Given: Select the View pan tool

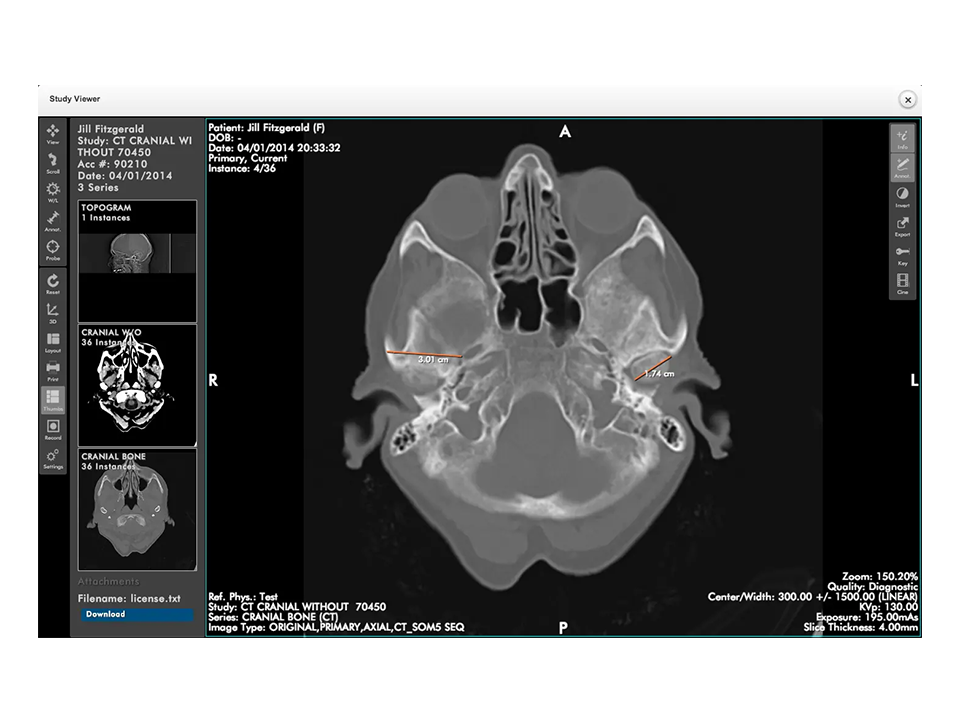Looking at the screenshot, I should click(53, 135).
